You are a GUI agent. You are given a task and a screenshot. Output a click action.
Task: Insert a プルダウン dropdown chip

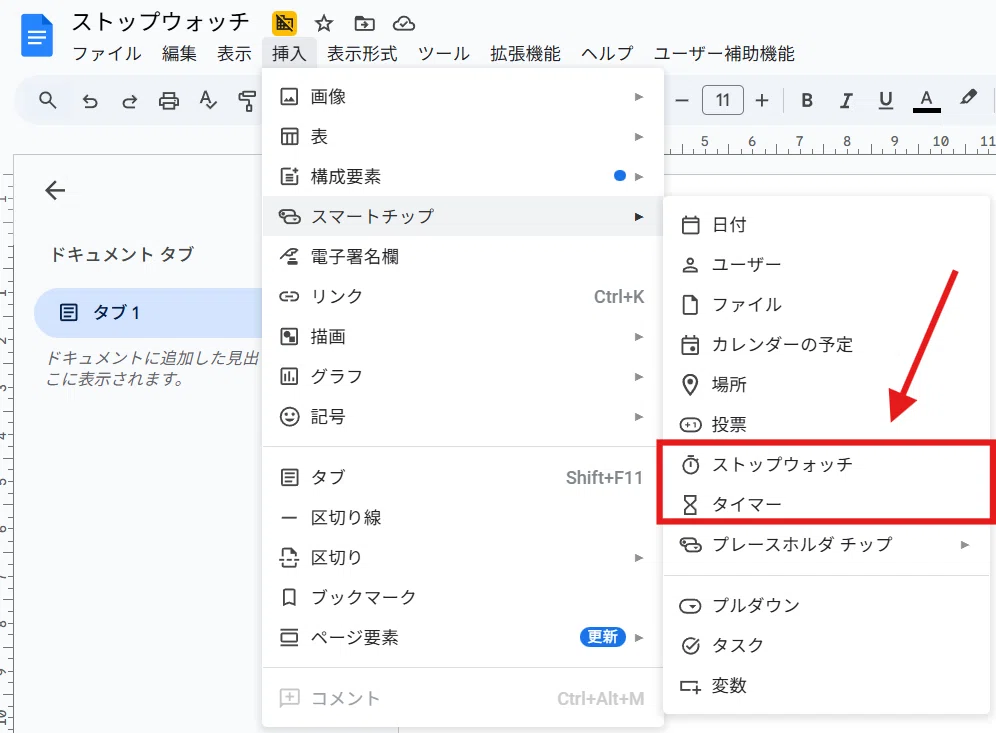point(826,605)
